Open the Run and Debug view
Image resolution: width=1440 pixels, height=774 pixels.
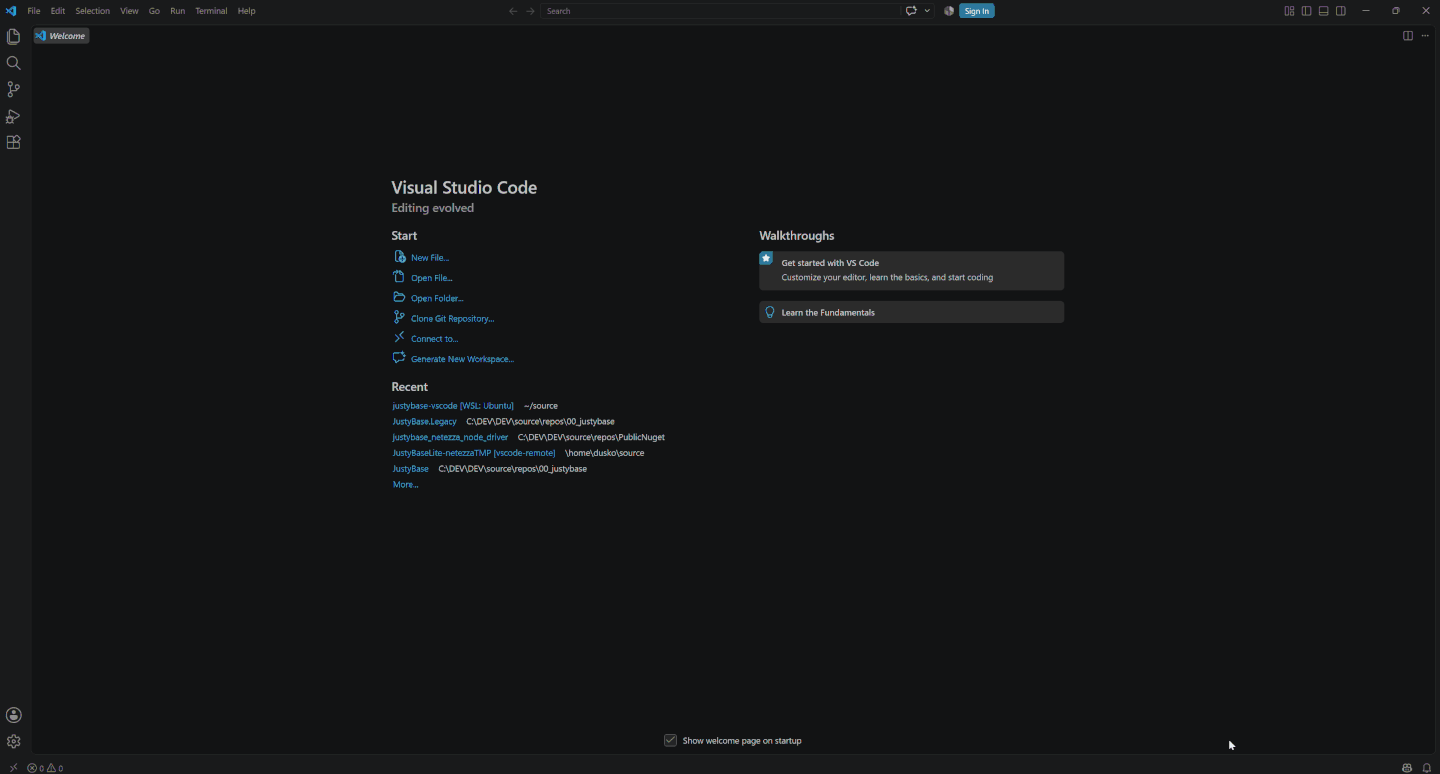click(13, 116)
